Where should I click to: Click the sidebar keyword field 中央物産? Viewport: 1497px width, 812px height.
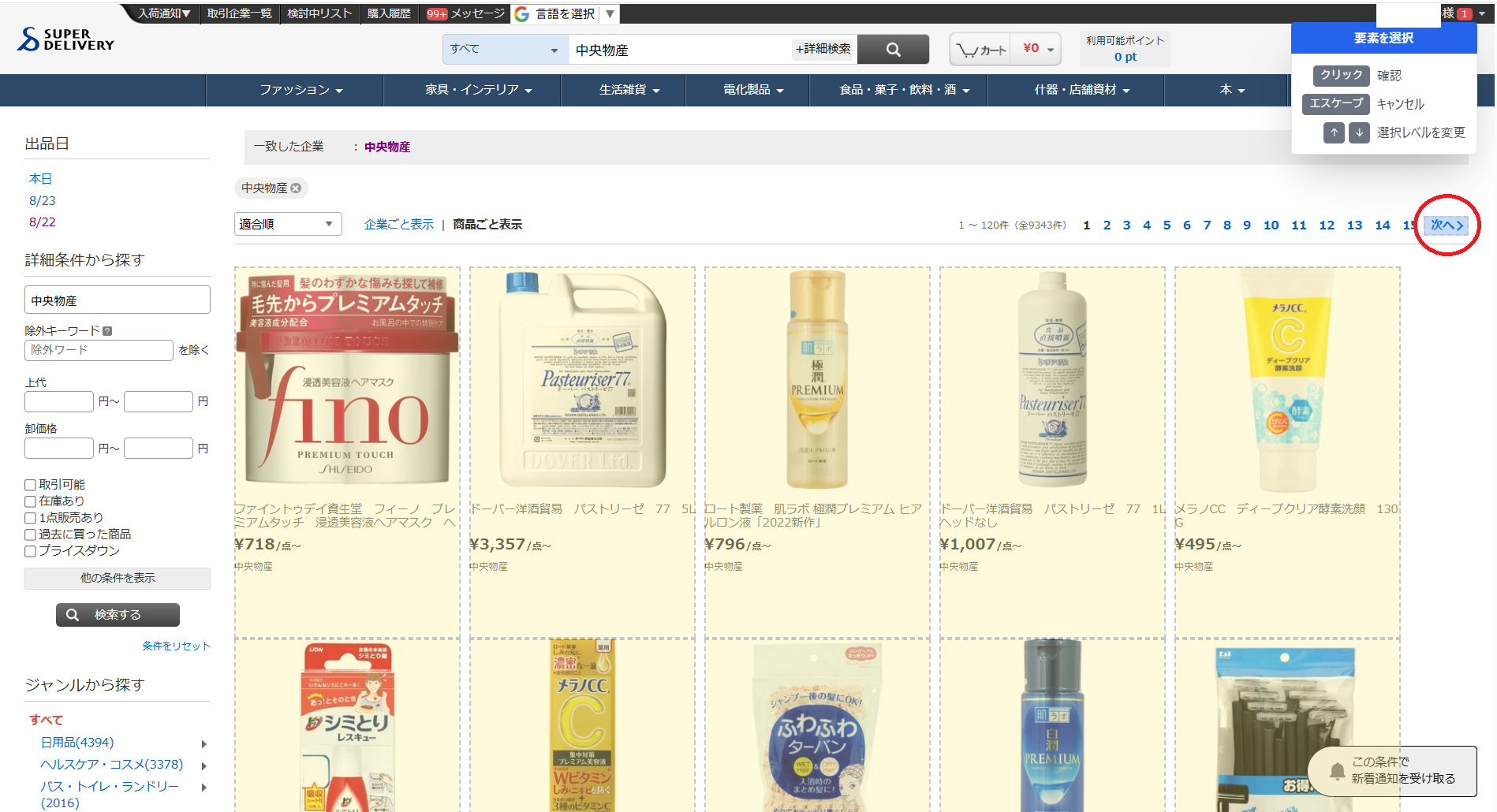point(118,300)
